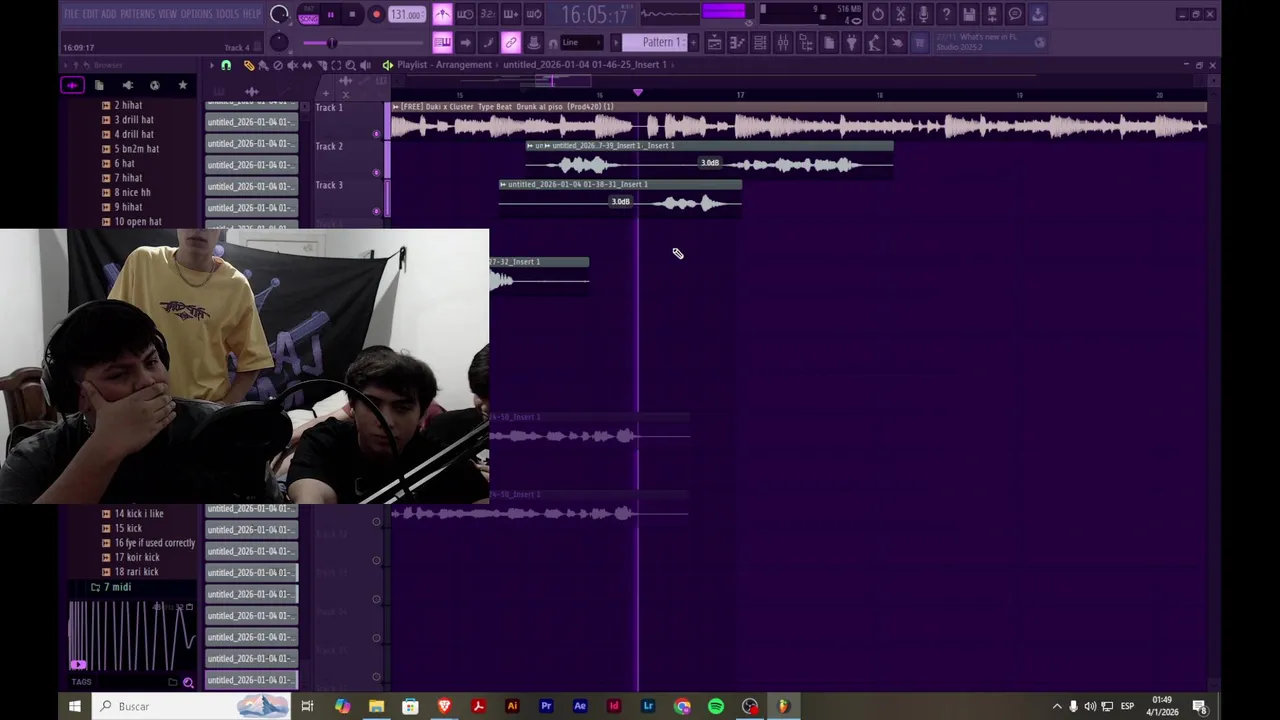Open the pattern list arrow before Pattern 1
Viewport: 1280px width, 720px height.
pyautogui.click(x=616, y=42)
